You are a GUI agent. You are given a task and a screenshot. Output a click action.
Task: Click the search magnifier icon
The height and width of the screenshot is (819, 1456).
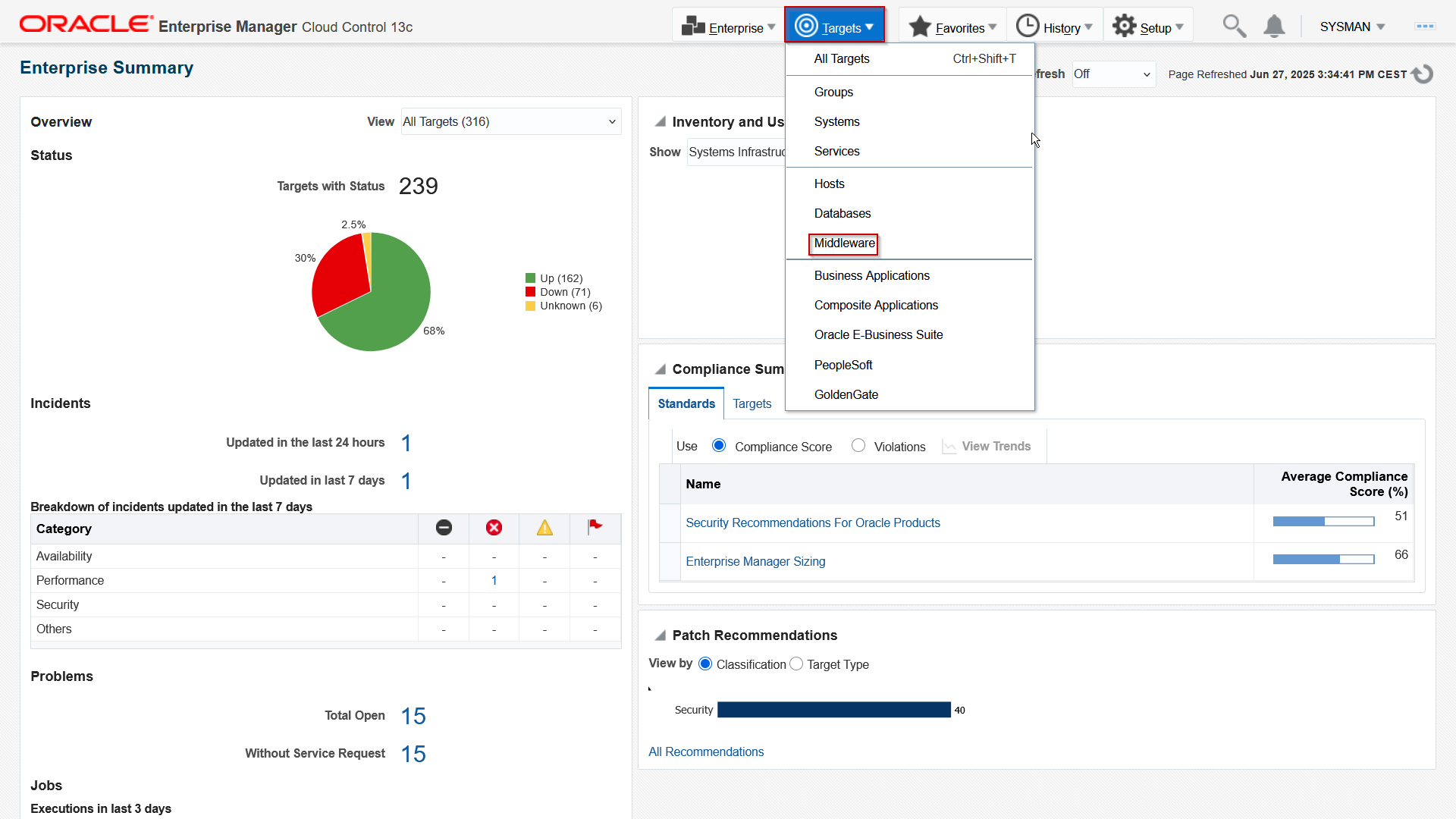click(x=1234, y=27)
